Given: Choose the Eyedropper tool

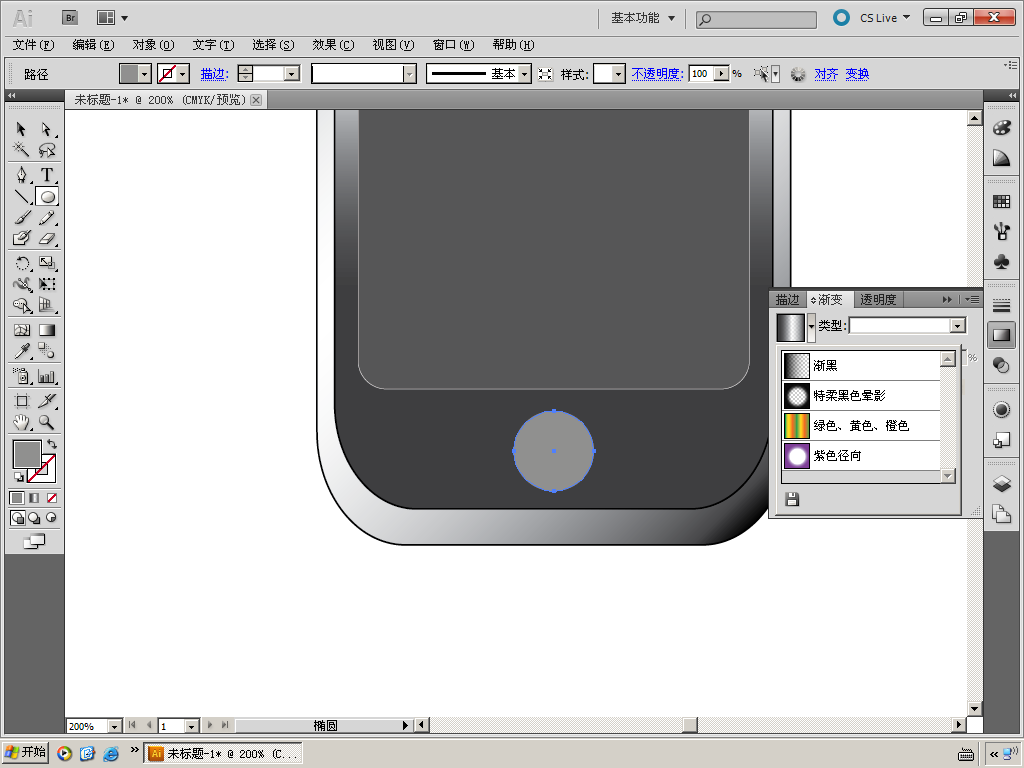Looking at the screenshot, I should pos(21,351).
